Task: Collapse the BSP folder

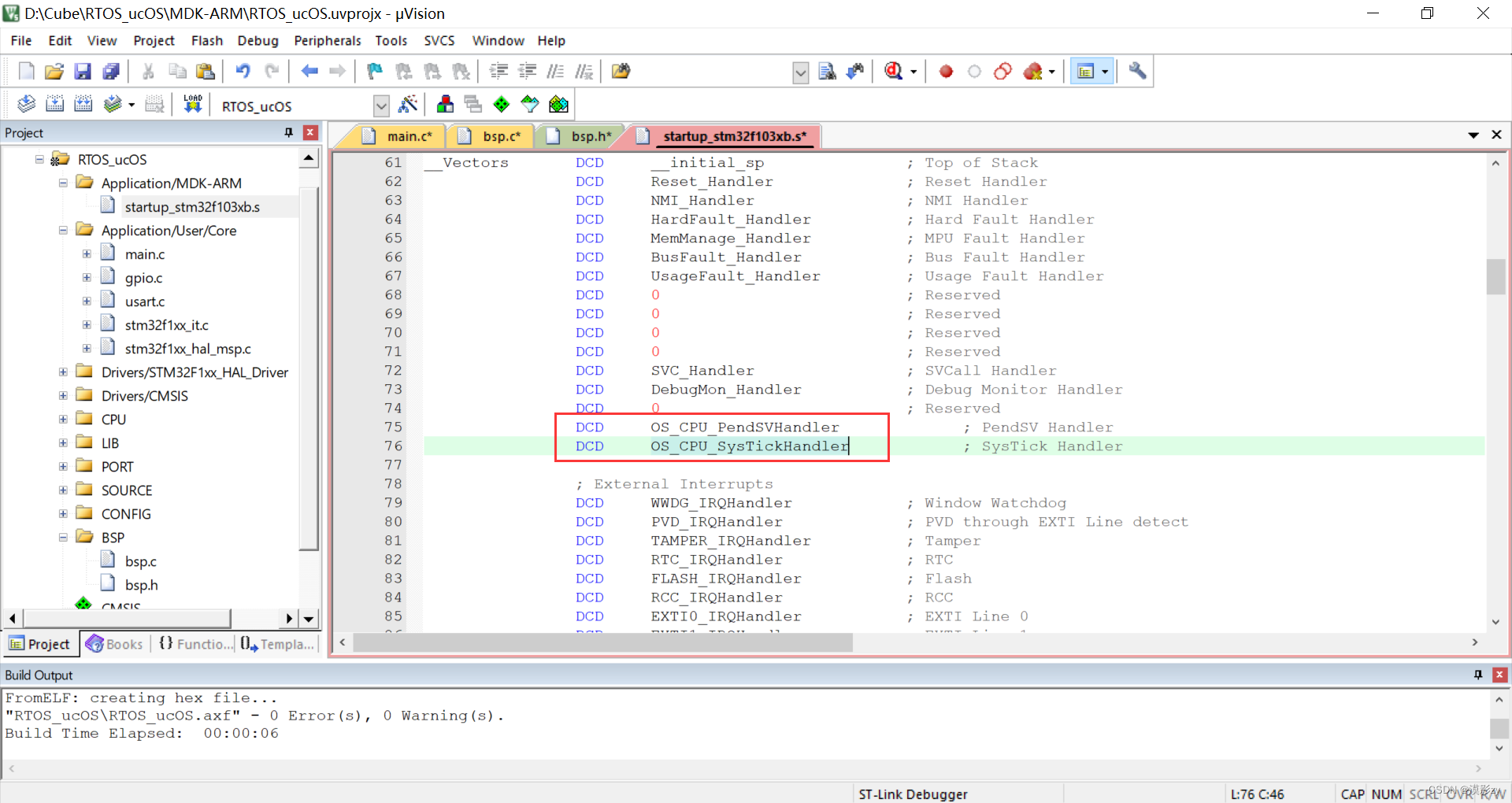Action: coord(63,538)
